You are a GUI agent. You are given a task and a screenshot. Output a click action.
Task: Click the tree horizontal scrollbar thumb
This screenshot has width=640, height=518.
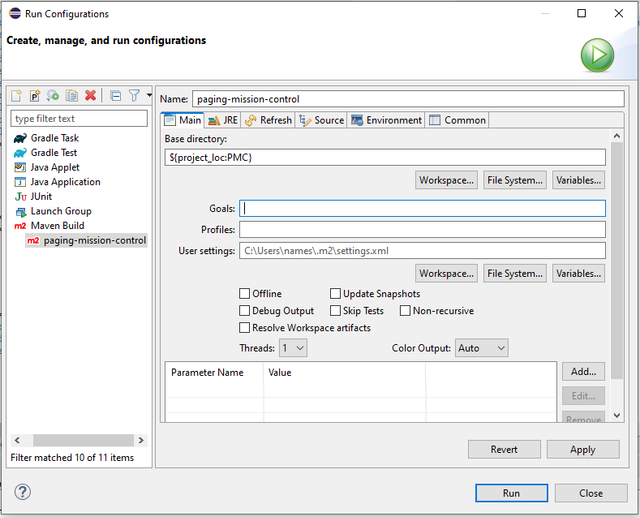(83, 440)
